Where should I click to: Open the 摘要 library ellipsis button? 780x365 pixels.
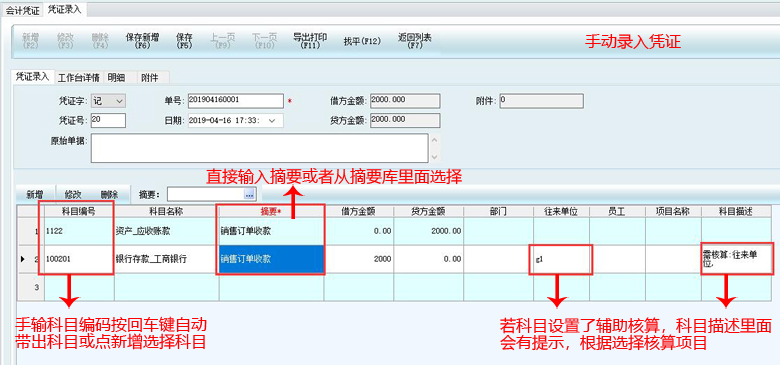coord(250,194)
